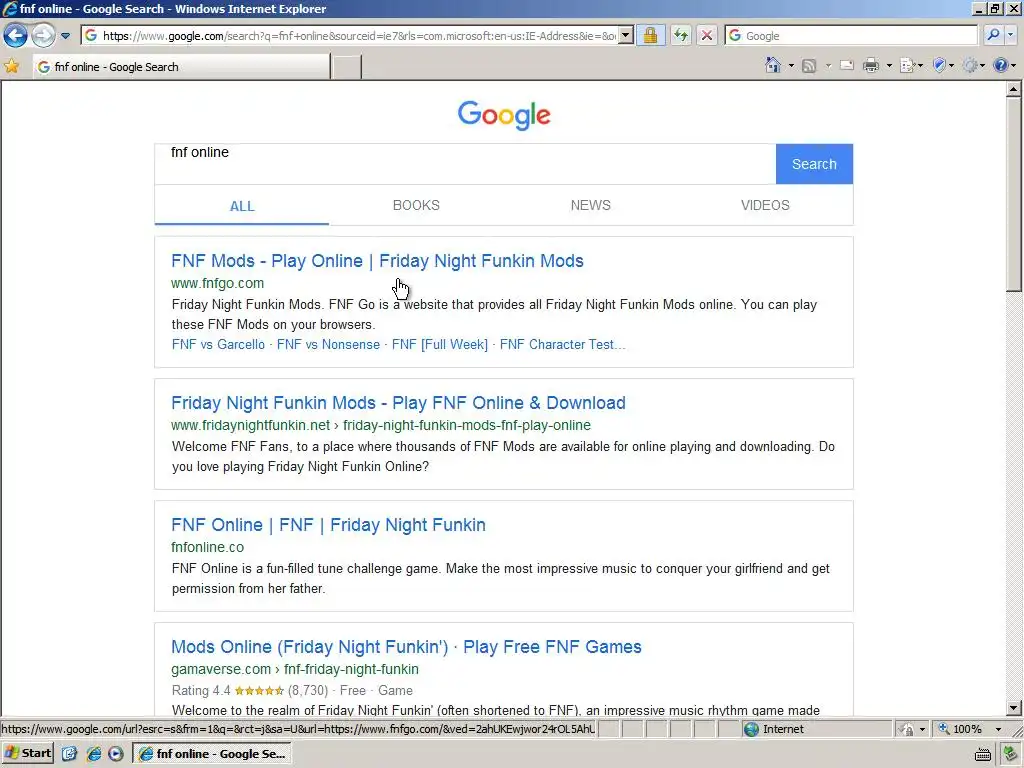Click the 'fnf online' search query field
1024x768 pixels.
(x=465, y=163)
